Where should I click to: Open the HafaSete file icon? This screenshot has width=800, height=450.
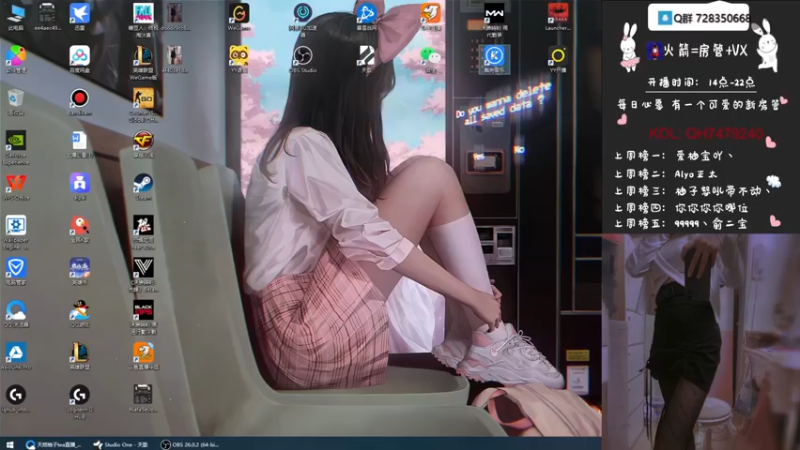143,398
